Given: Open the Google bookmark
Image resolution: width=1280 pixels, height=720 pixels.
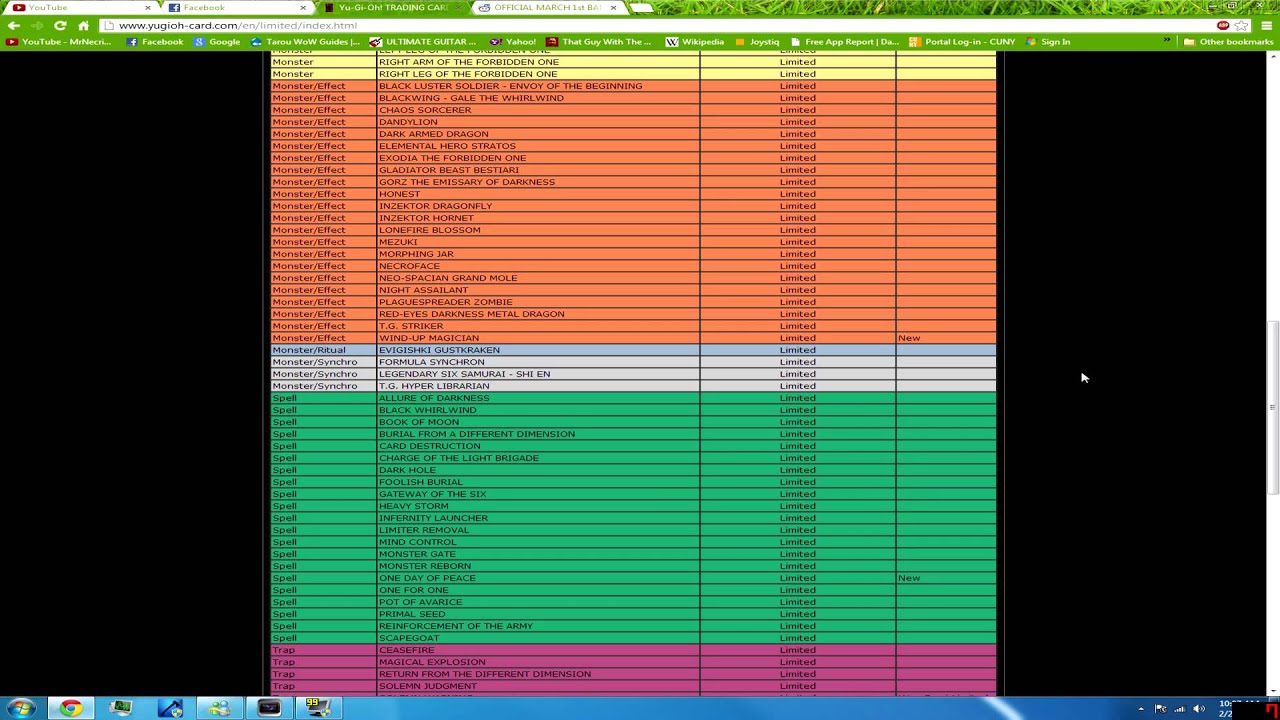Looking at the screenshot, I should click(x=217, y=42).
